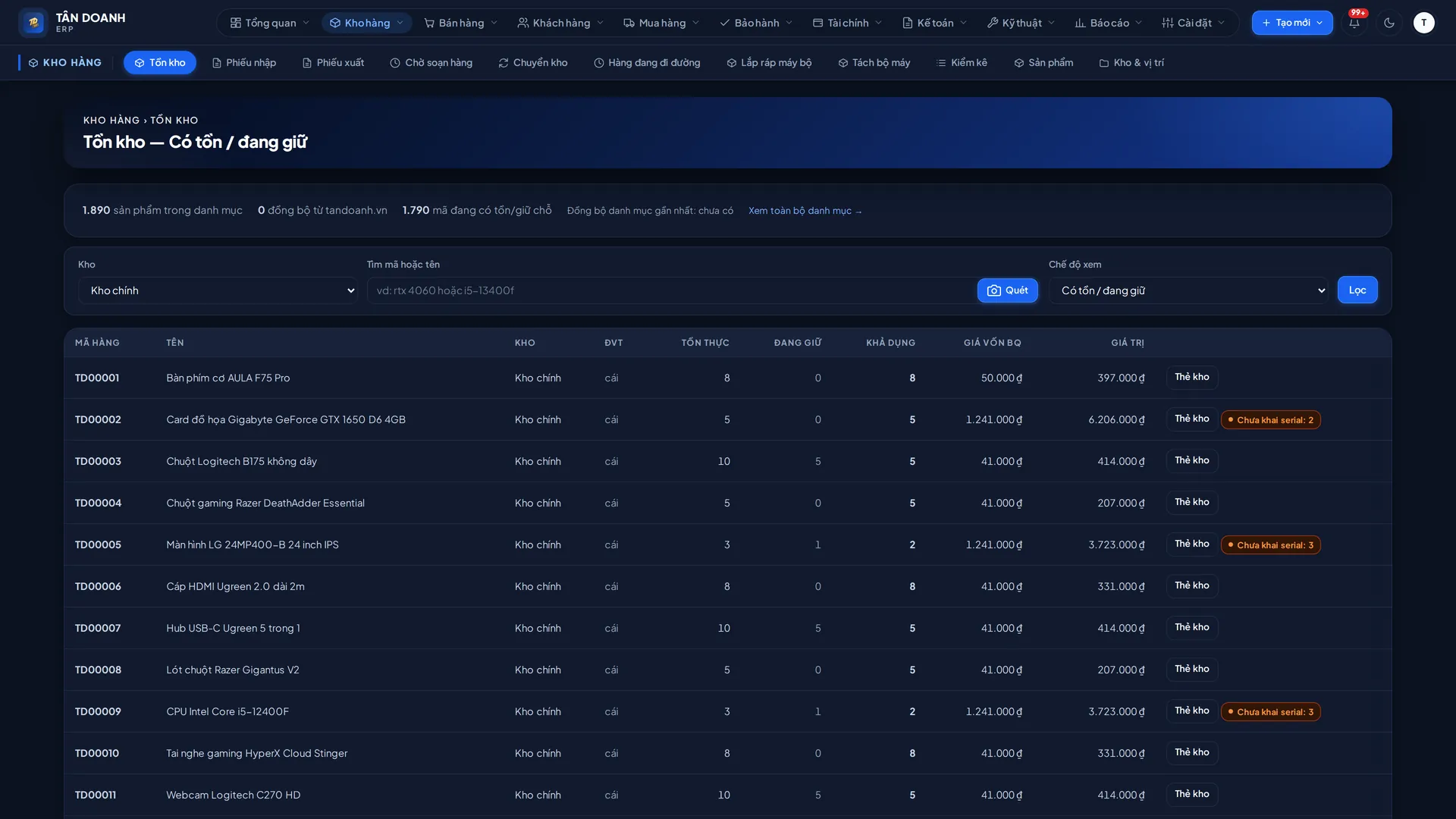The width and height of the screenshot is (1456, 819).
Task: Open the Kỹ thuật menu
Action: [x=1021, y=23]
